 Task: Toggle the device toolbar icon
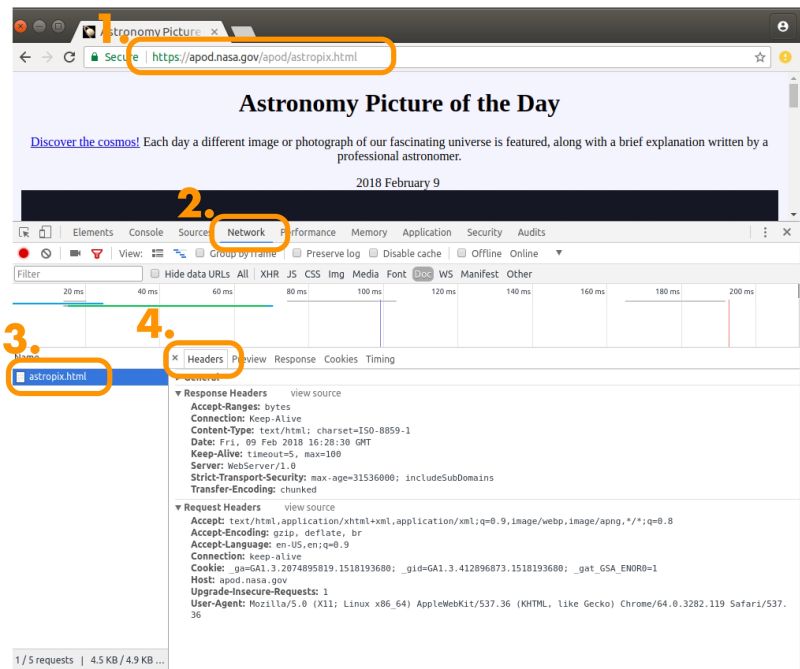point(47,232)
